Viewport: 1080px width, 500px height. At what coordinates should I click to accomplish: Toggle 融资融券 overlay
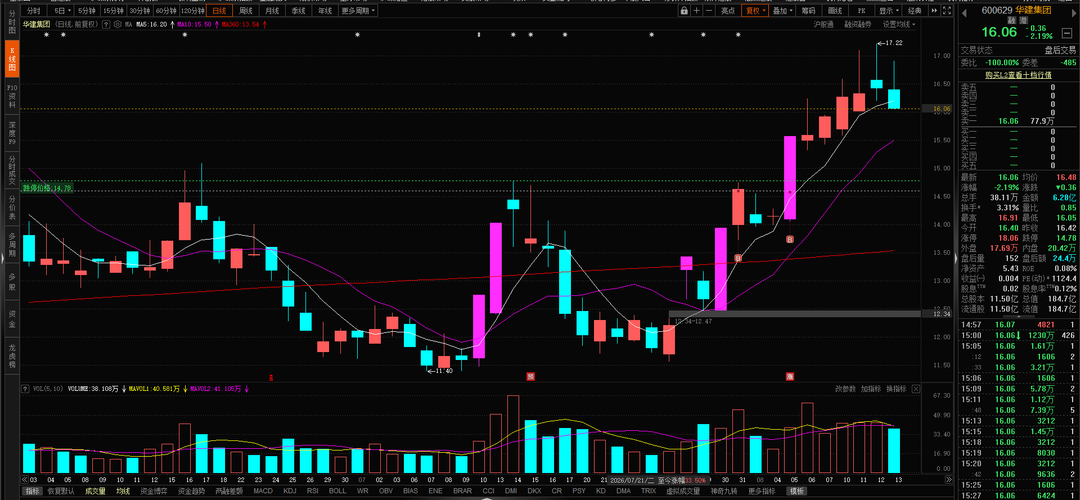click(x=858, y=24)
